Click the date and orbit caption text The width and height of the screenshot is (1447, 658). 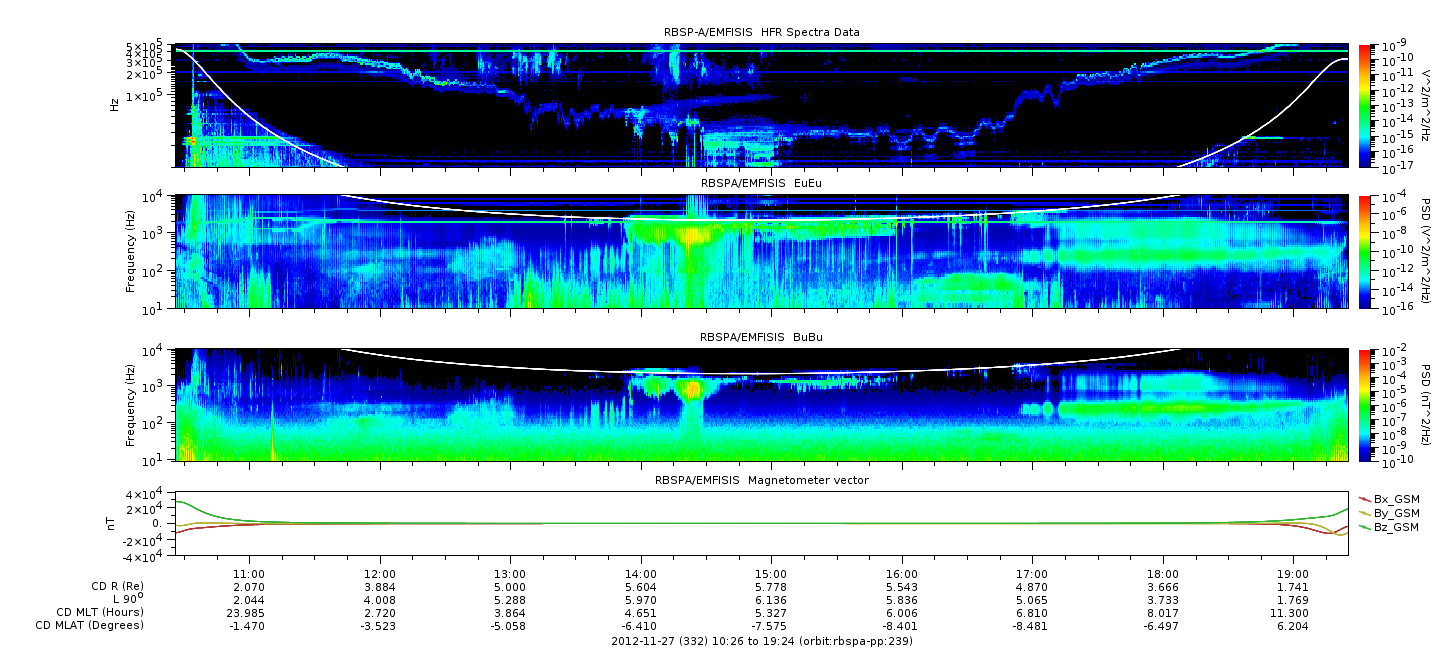[761, 641]
